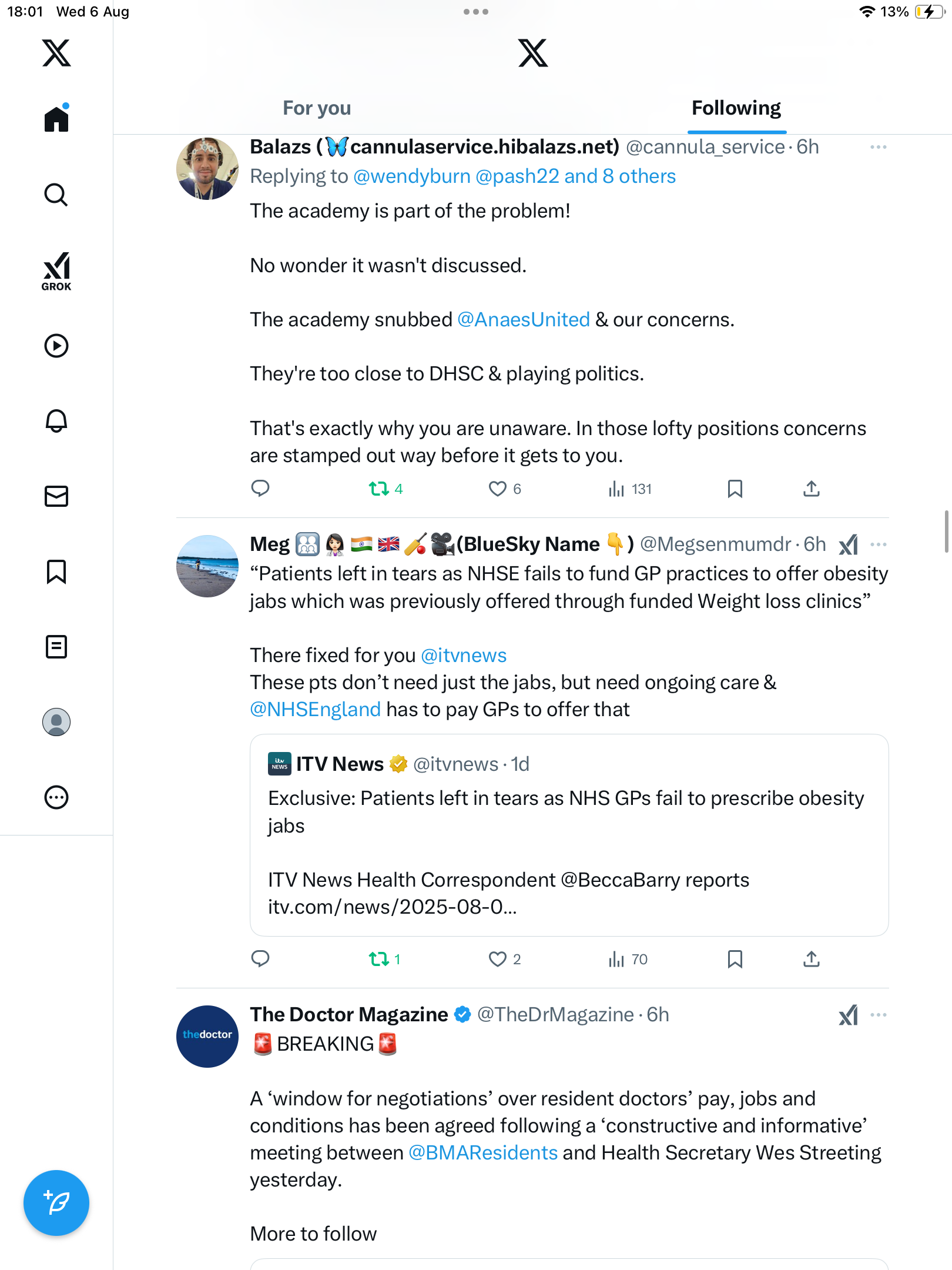Open Bookmarks in the sidebar
This screenshot has width=952, height=1270.
56,571
